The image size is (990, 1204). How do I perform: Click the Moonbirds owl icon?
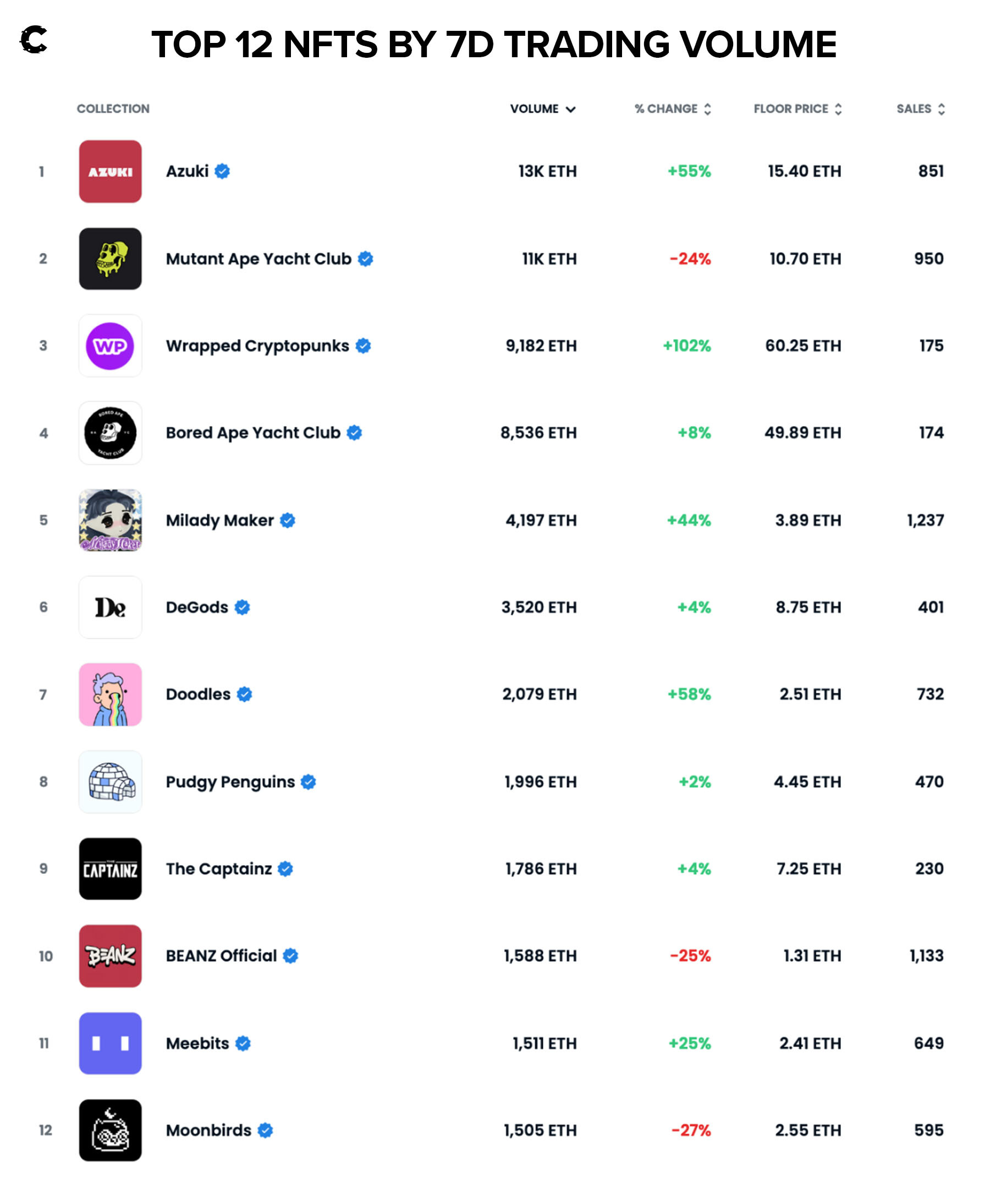tap(110, 1130)
